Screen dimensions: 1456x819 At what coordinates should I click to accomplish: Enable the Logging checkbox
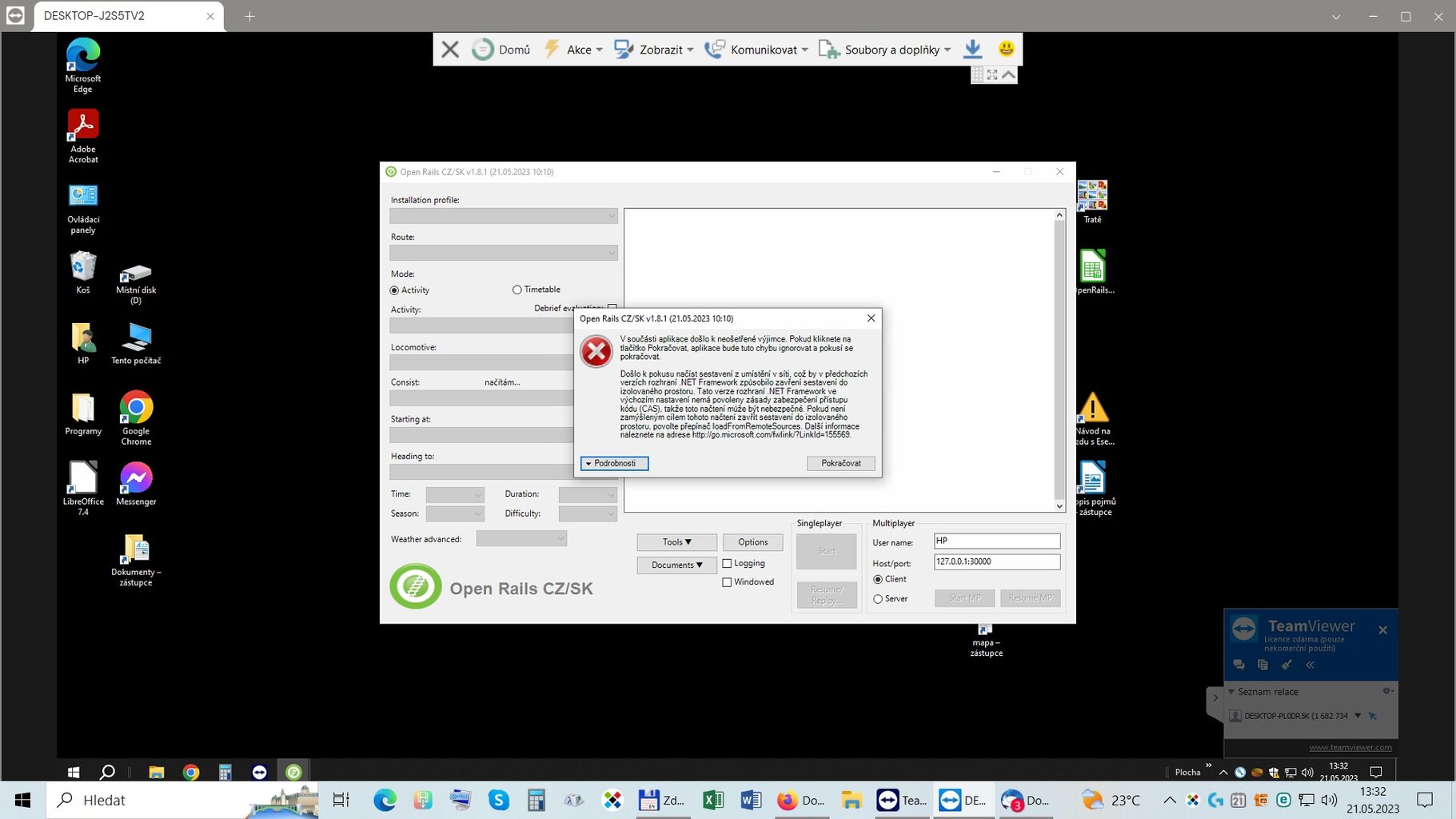tap(727, 564)
